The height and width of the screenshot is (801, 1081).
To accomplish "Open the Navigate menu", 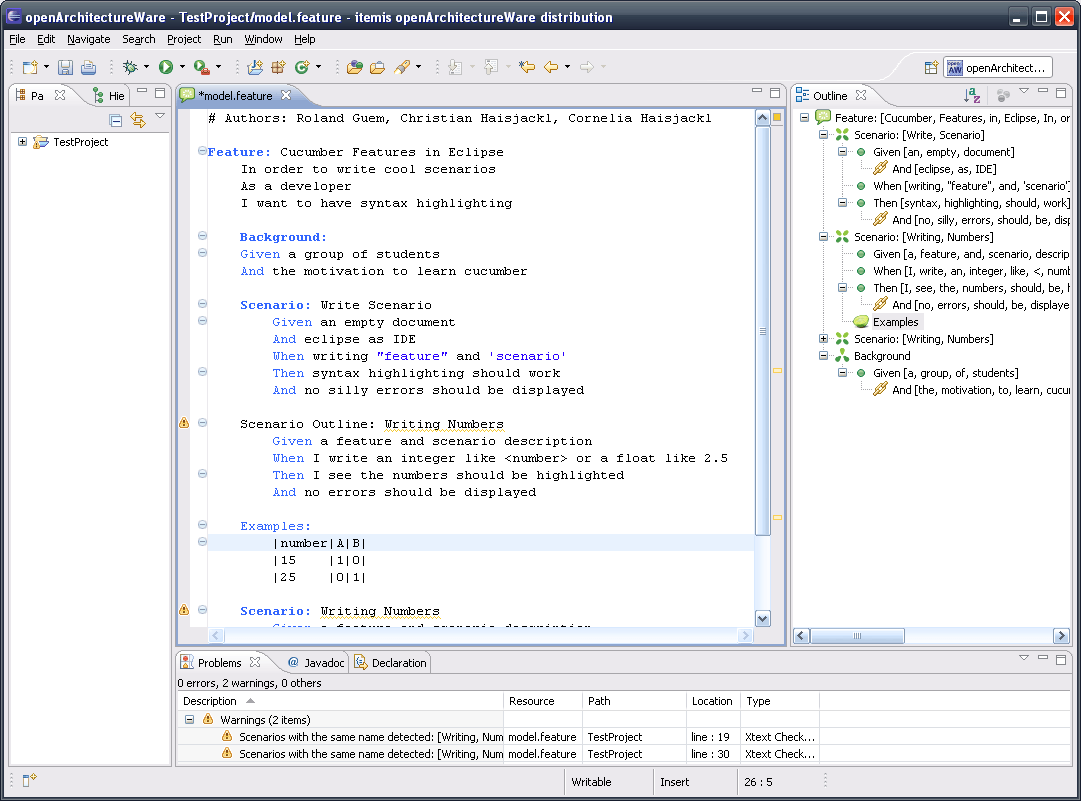I will 88,39.
